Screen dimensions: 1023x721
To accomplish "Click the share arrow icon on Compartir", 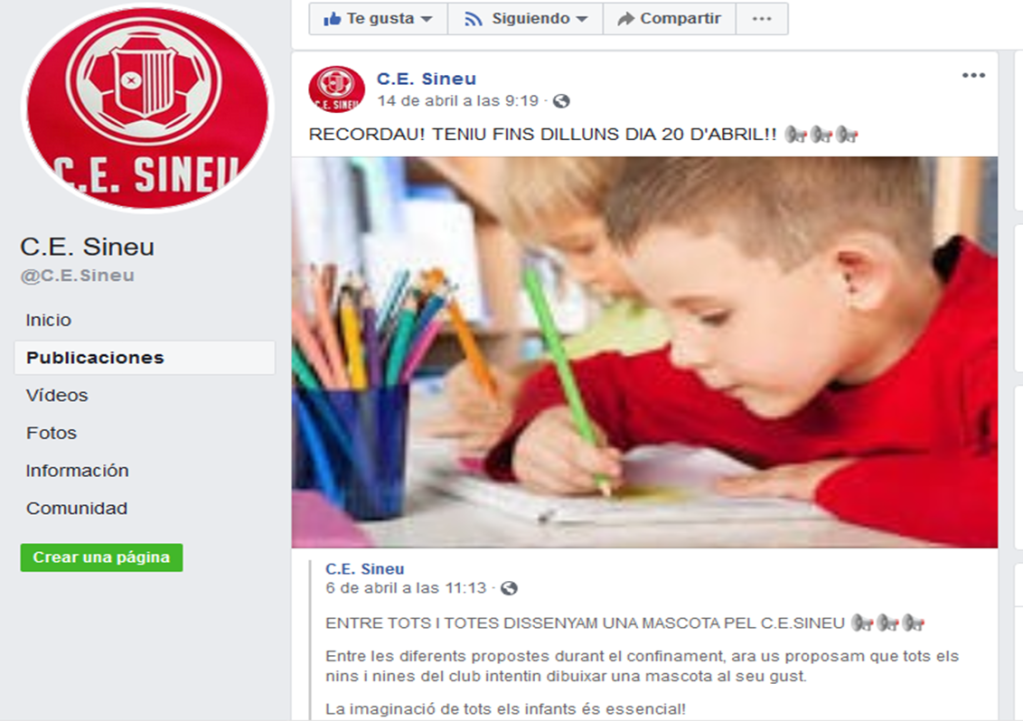I will coord(626,19).
